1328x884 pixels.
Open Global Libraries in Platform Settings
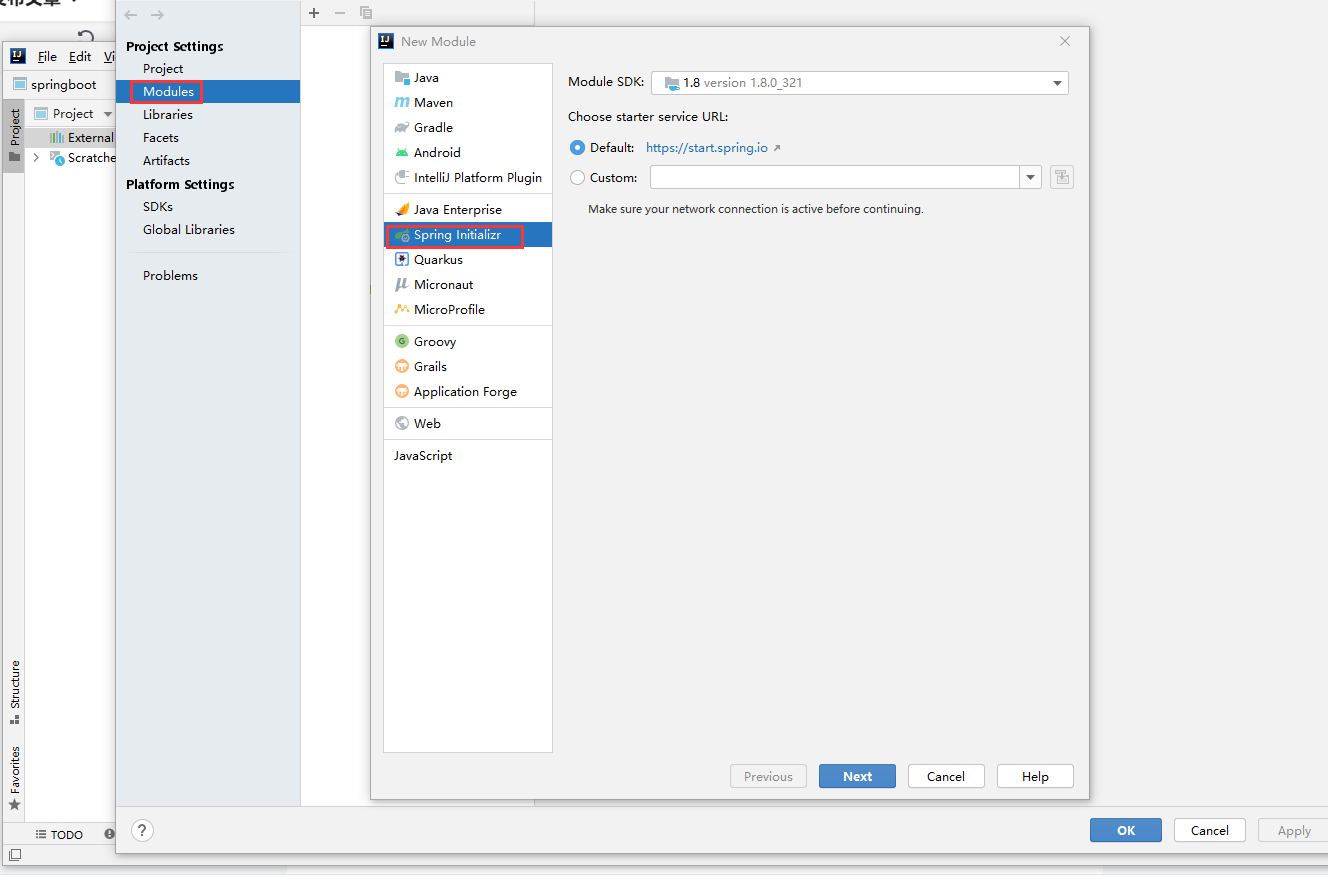pos(189,230)
